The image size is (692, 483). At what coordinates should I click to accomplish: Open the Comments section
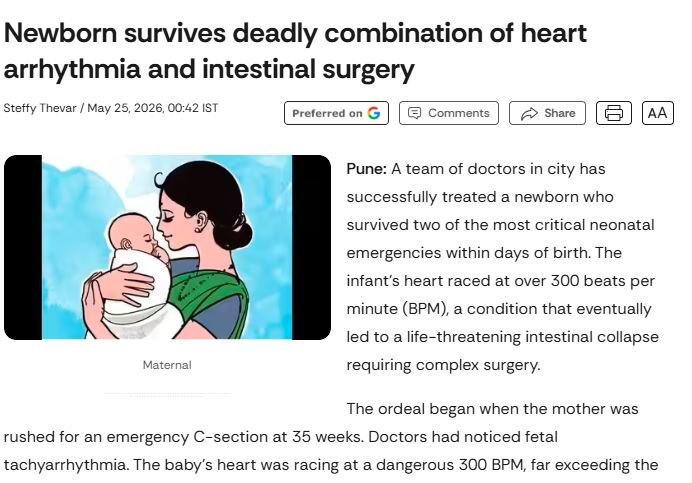click(449, 113)
